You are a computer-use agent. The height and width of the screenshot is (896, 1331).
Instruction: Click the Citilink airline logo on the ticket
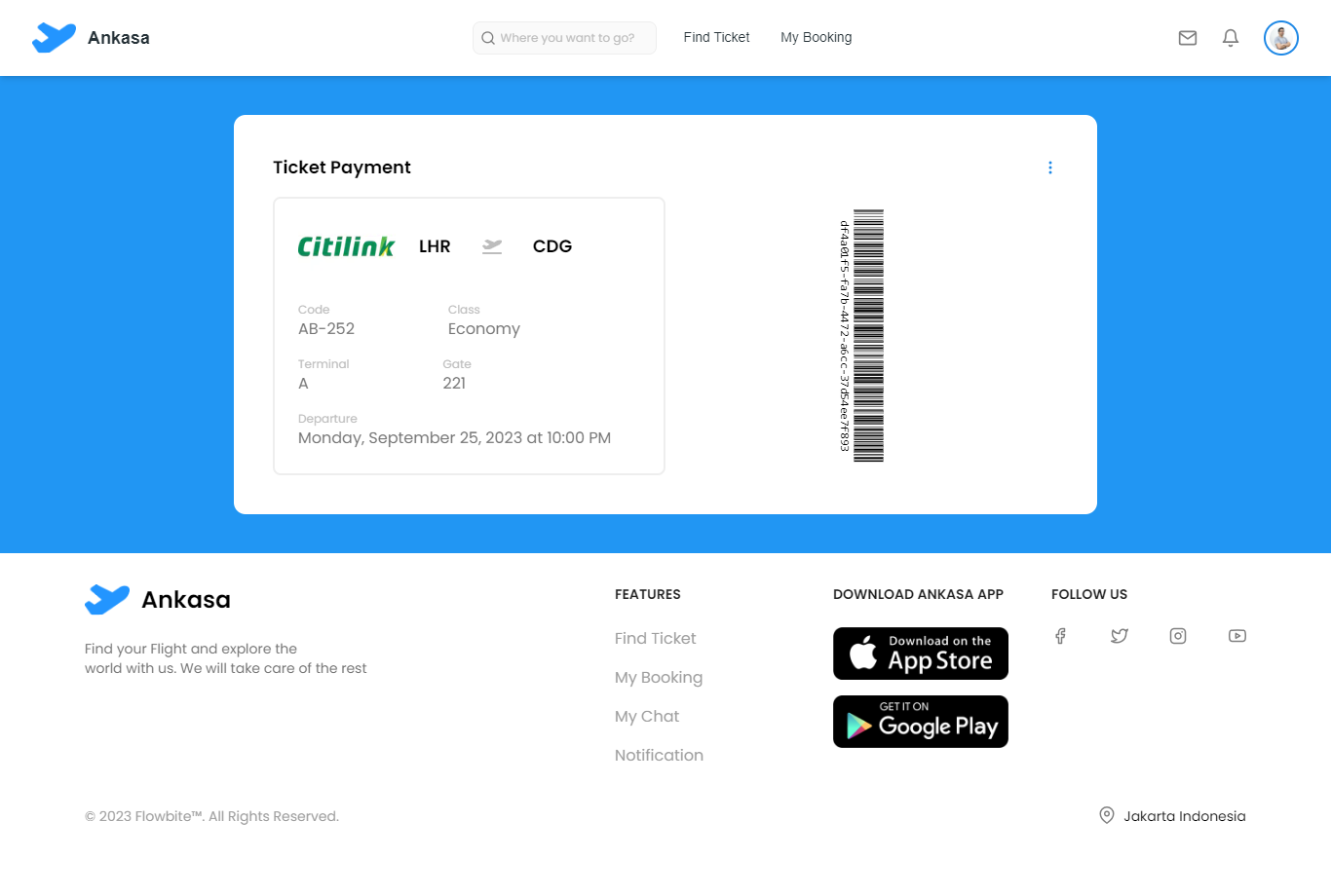(x=346, y=245)
